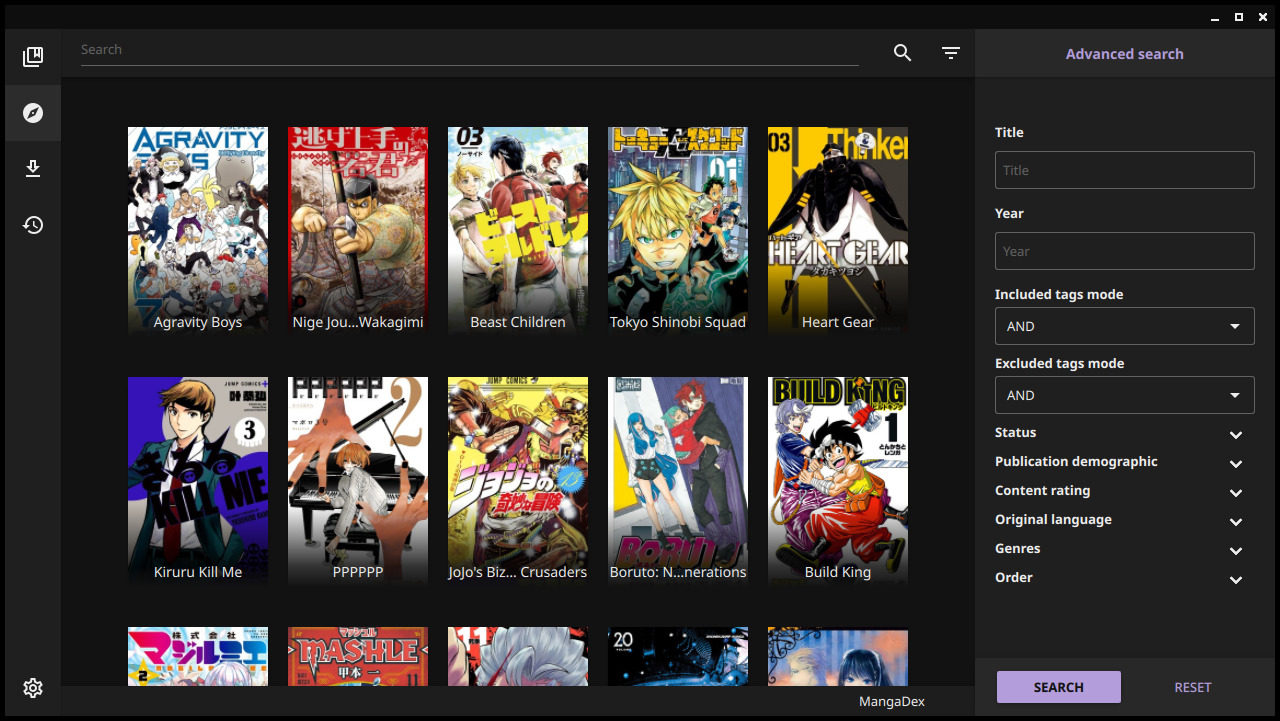Image resolution: width=1280 pixels, height=721 pixels.
Task: Click the Title input field
Action: 1125,170
